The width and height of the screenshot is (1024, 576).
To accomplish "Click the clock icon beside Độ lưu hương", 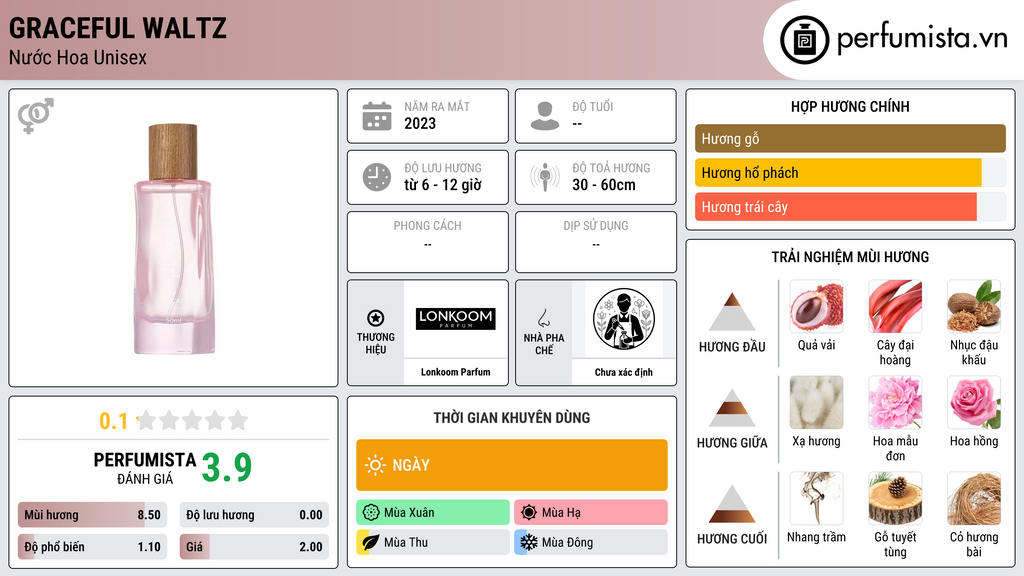I will point(377,177).
